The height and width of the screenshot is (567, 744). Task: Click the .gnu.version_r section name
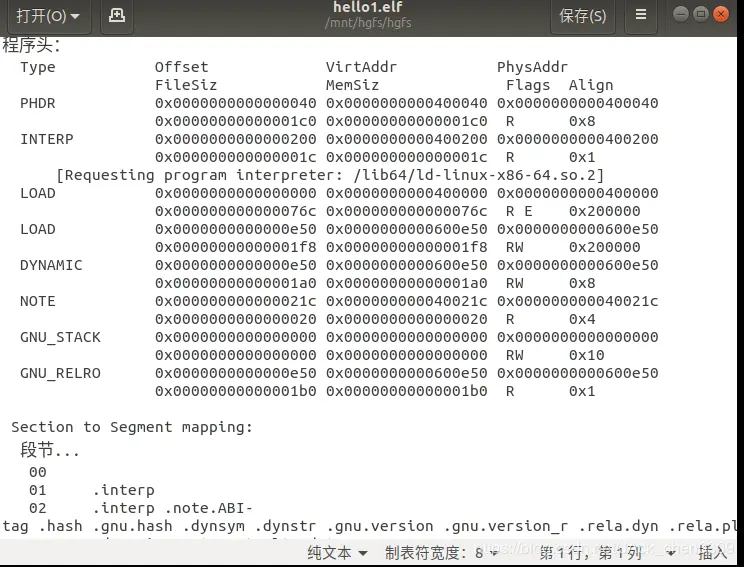tap(506, 526)
